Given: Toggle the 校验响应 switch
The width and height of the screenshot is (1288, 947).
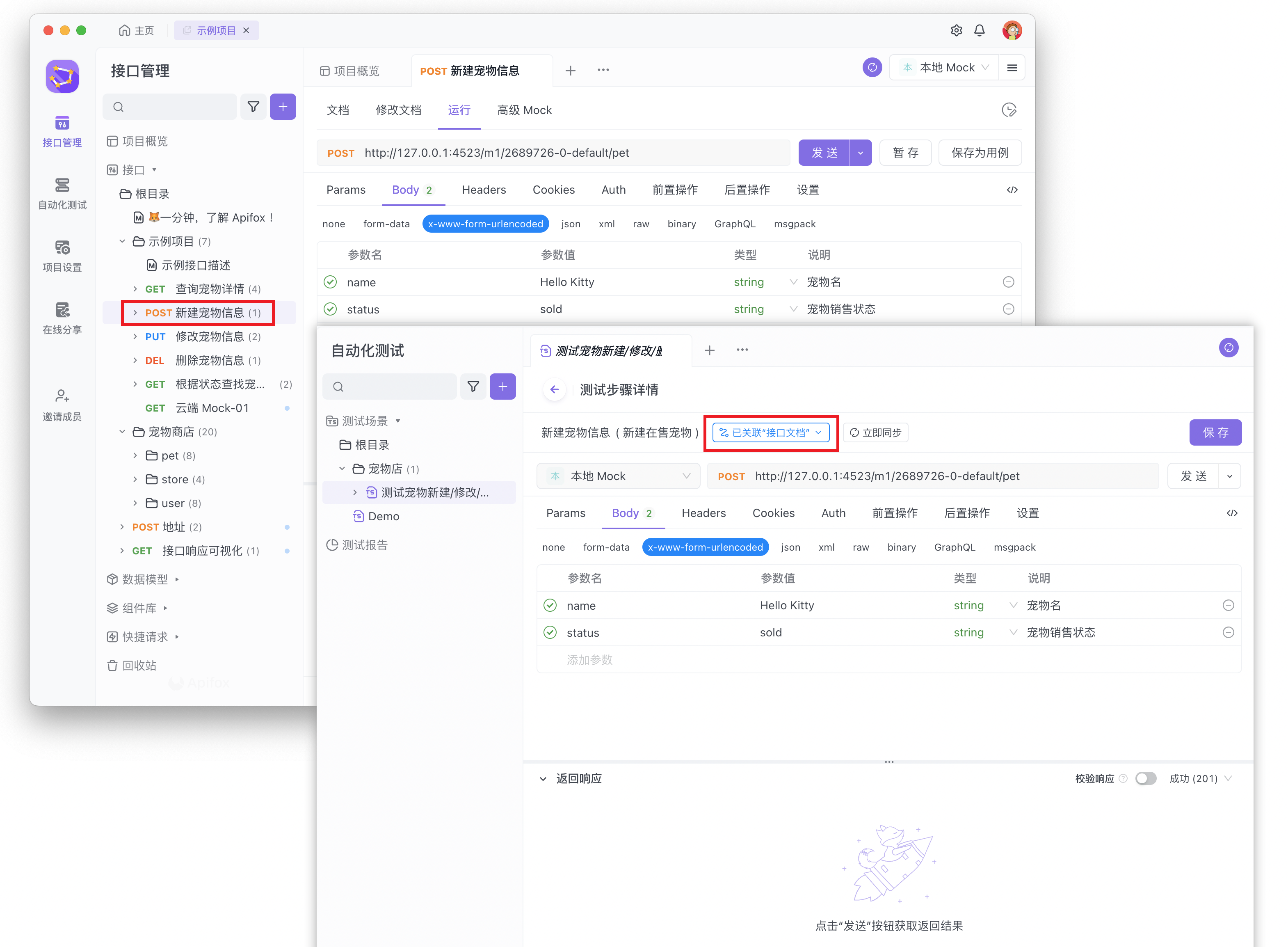Looking at the screenshot, I should tap(1145, 778).
